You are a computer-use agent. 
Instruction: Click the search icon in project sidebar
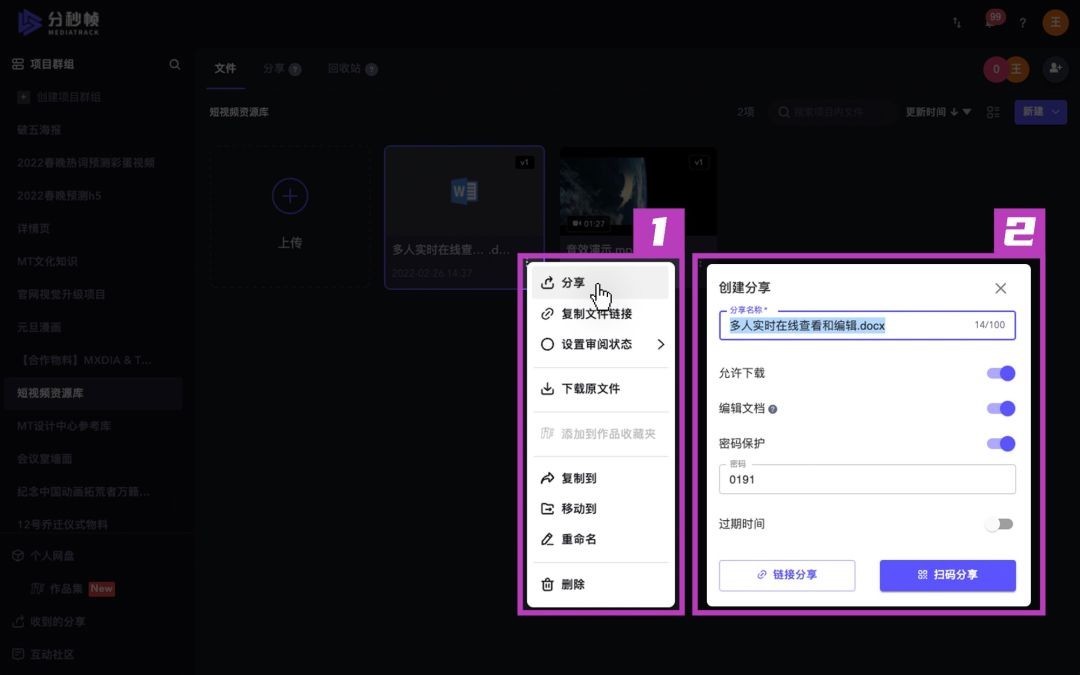coord(175,64)
